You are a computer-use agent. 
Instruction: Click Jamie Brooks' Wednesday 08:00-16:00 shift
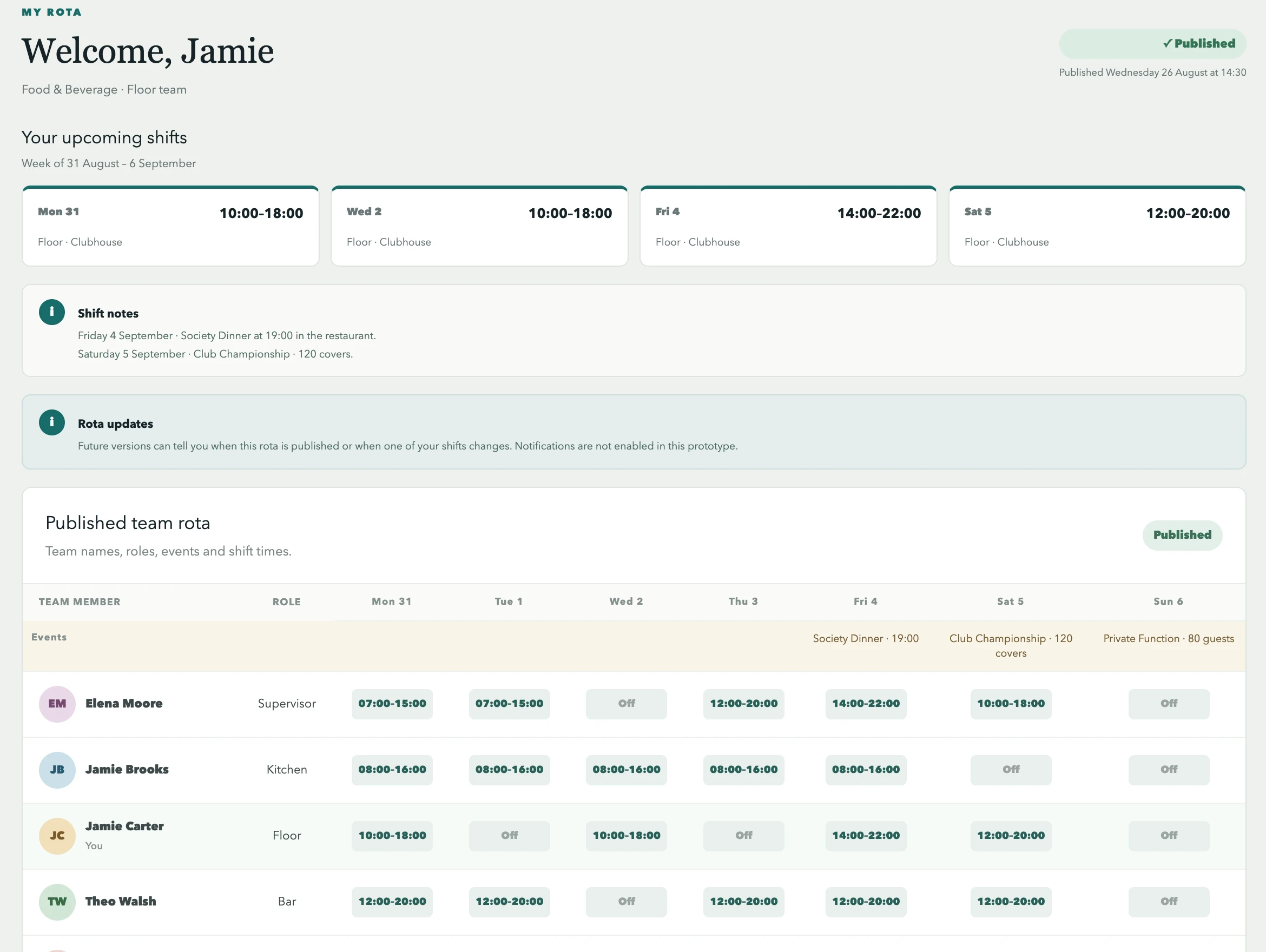pyautogui.click(x=626, y=770)
